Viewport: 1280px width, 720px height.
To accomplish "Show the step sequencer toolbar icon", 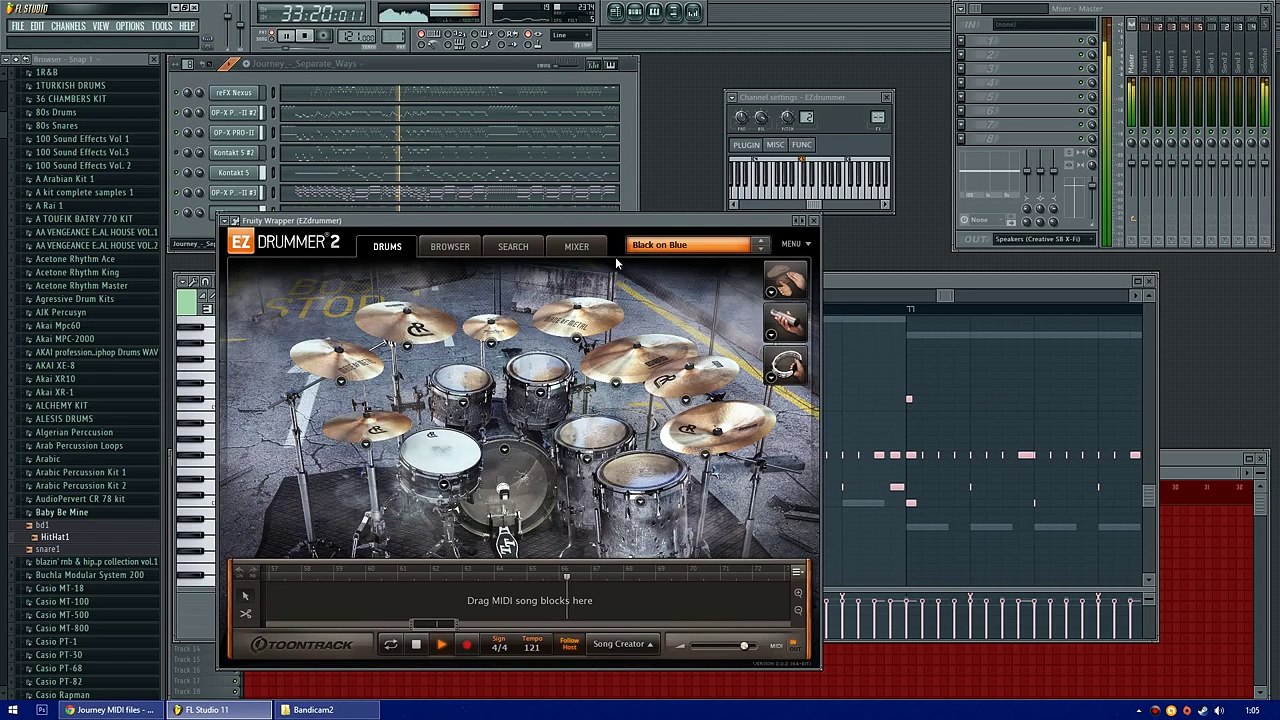I will pyautogui.click(x=635, y=12).
